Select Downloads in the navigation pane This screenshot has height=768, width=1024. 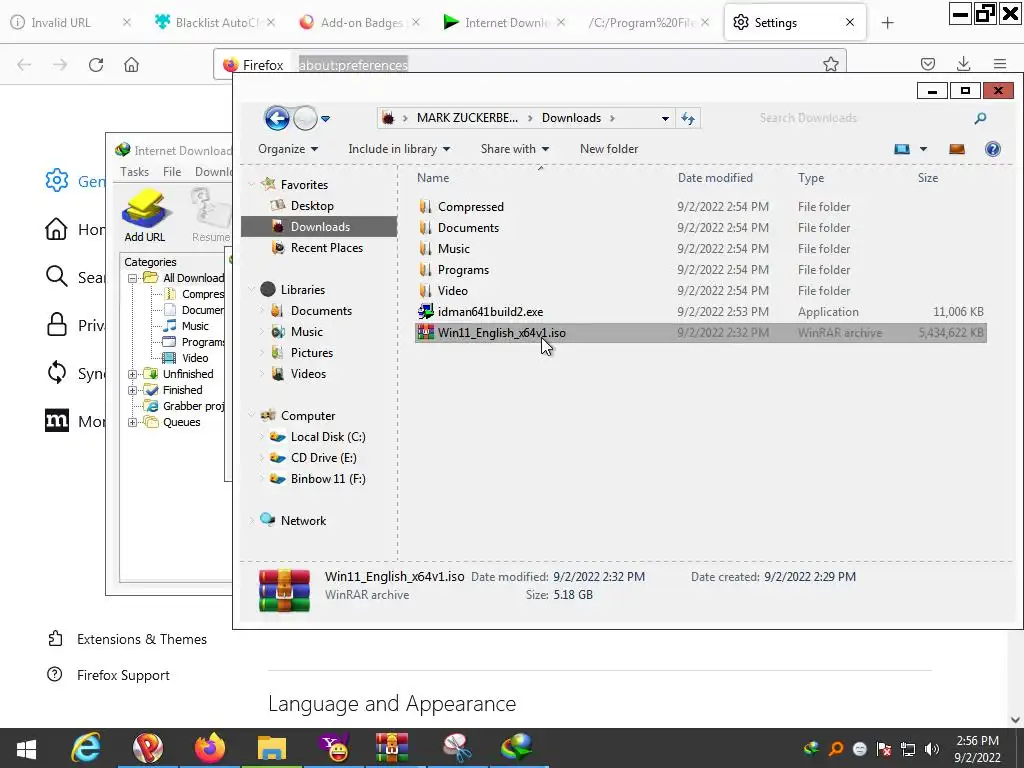pos(319,227)
